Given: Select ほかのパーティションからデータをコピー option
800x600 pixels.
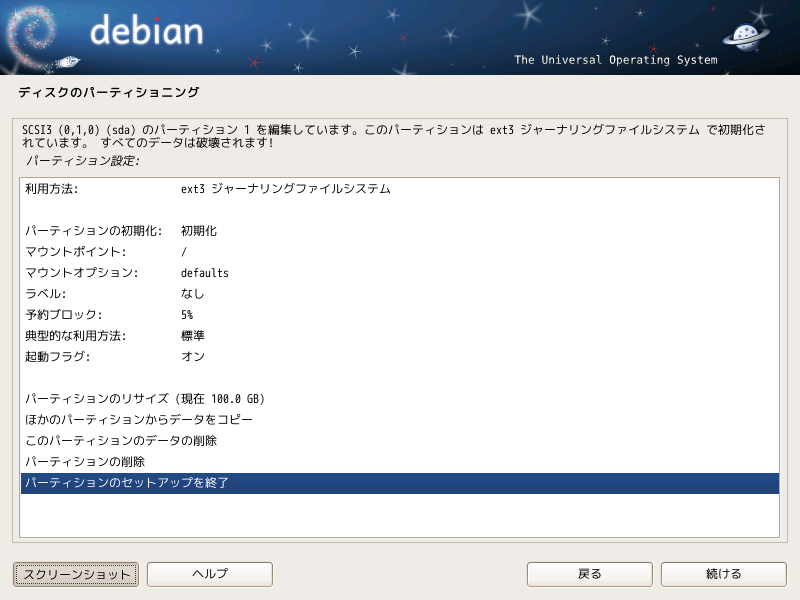Looking at the screenshot, I should [399, 419].
